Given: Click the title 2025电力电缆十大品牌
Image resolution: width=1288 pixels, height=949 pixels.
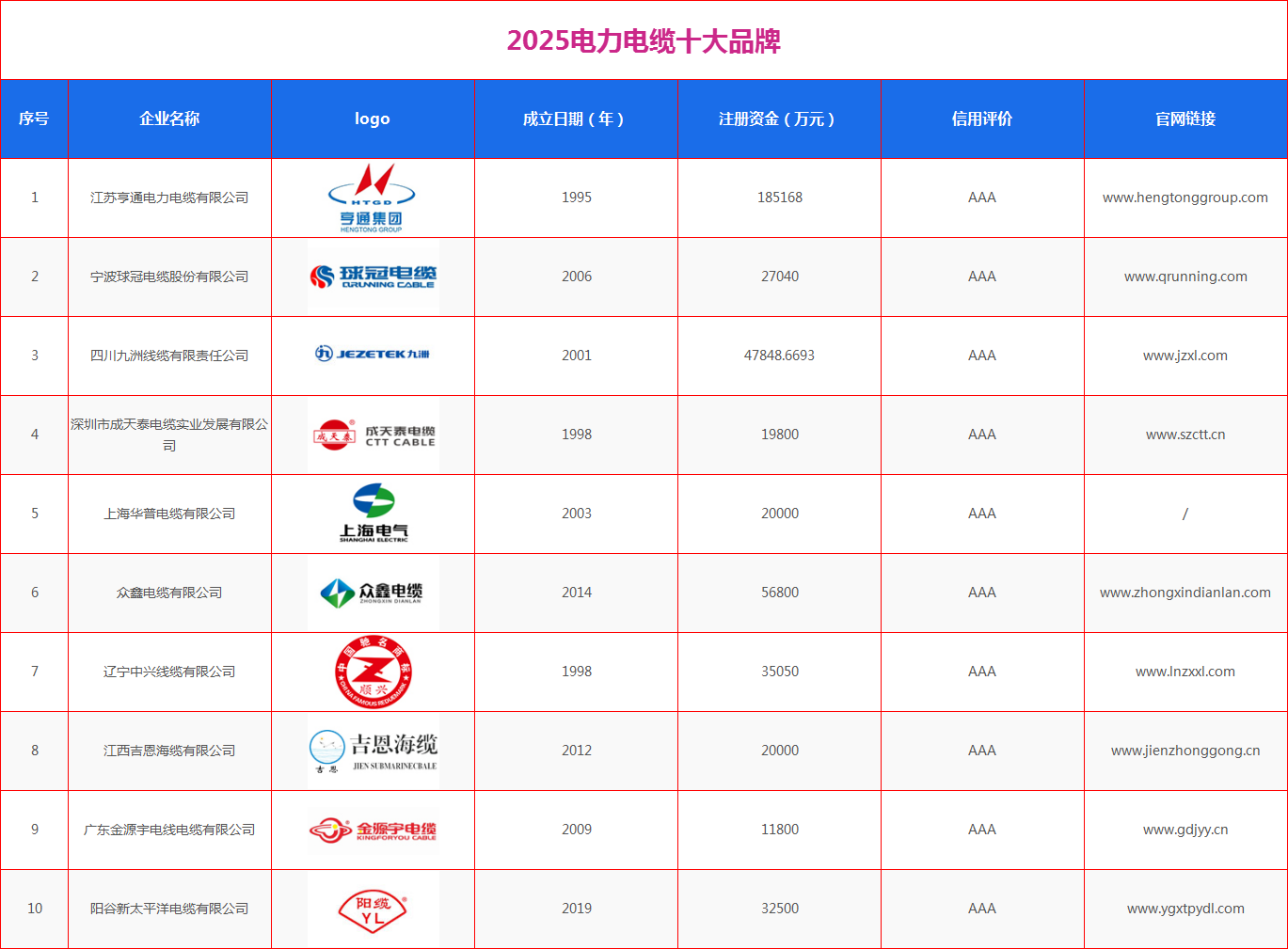Looking at the screenshot, I should (644, 41).
